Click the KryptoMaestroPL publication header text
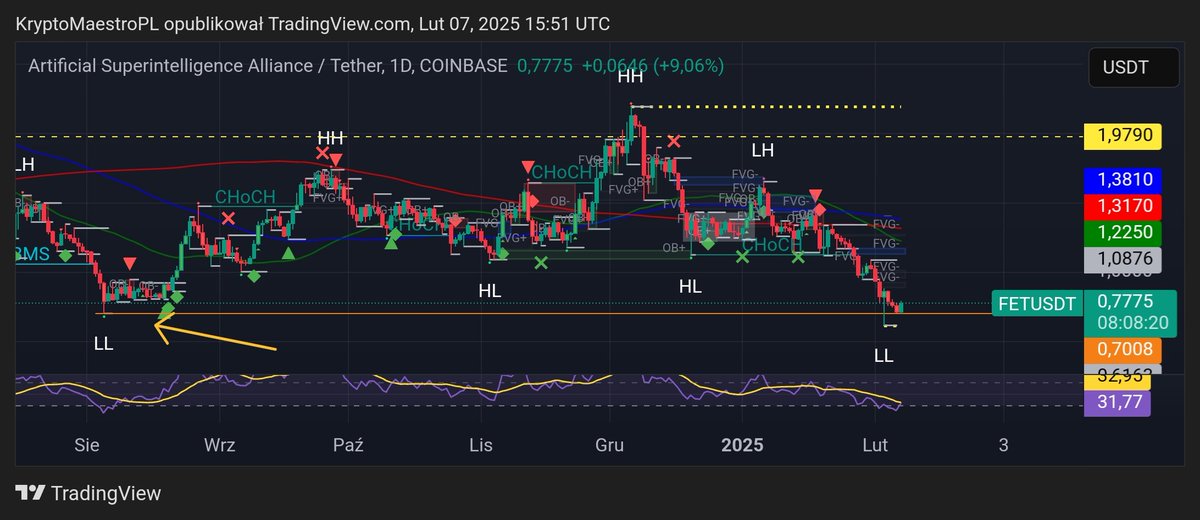This screenshot has height=520, width=1200. pyautogui.click(x=312, y=23)
